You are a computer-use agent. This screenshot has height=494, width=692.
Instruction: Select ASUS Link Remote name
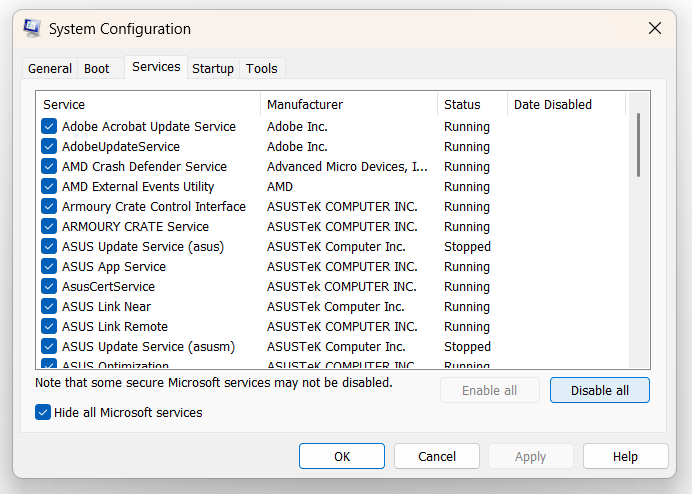(115, 327)
